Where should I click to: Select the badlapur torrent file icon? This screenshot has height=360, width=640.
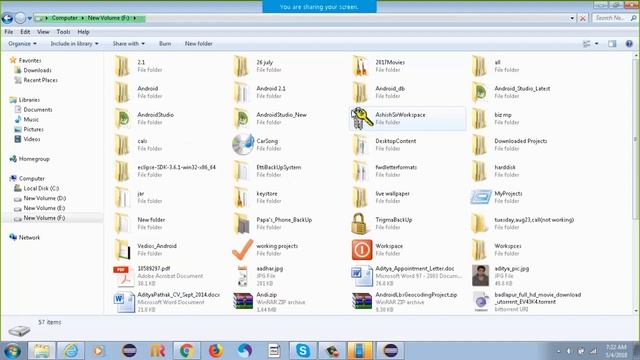(481, 302)
